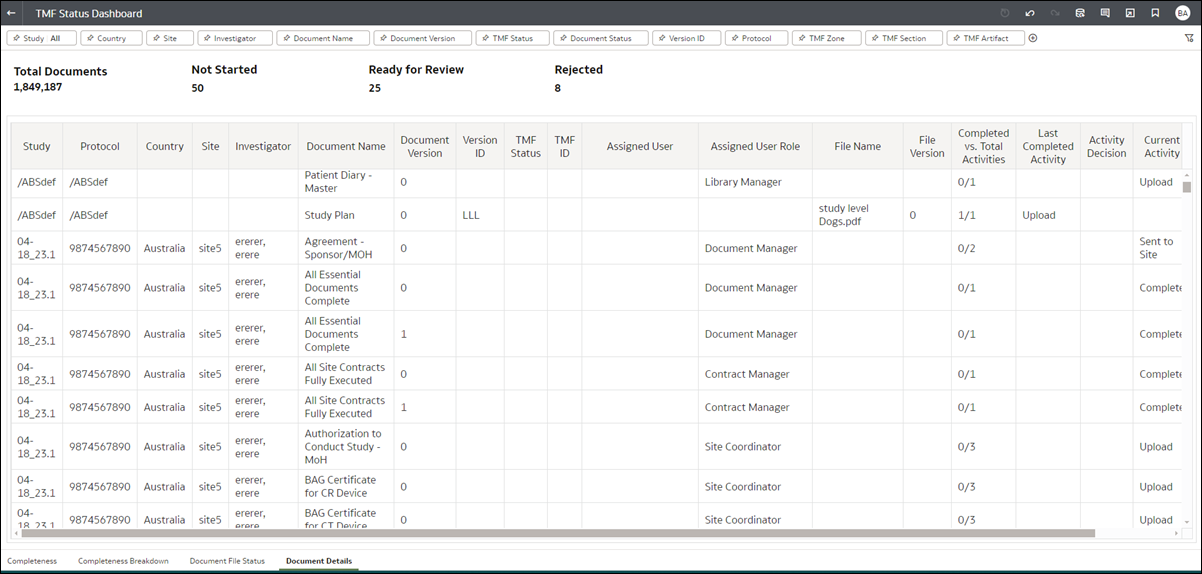Open the Version ID filter
The image size is (1202, 574).
click(686, 38)
